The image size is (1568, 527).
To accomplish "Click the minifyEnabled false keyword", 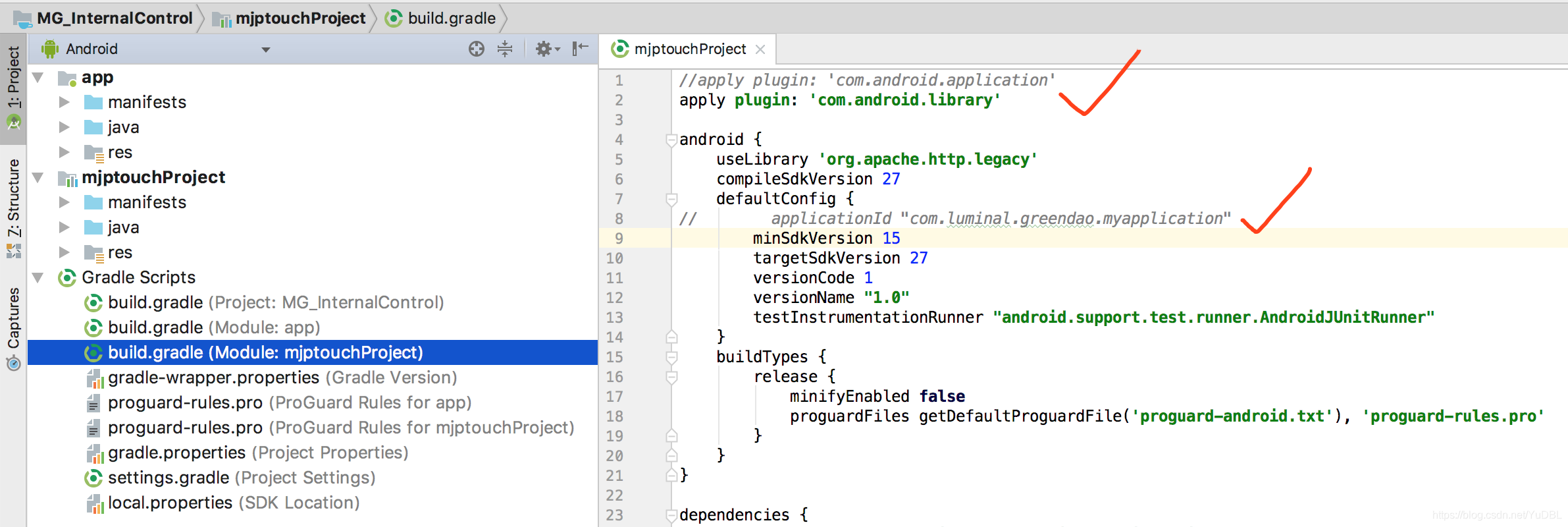I will [x=942, y=397].
